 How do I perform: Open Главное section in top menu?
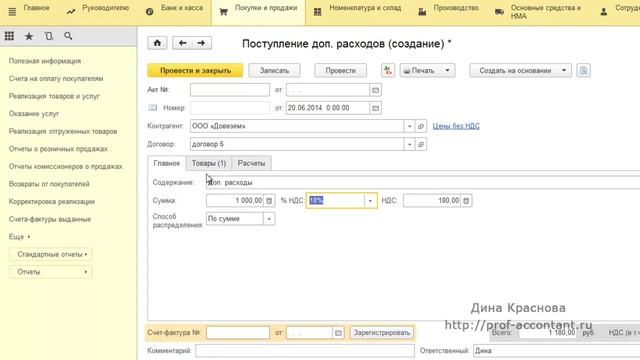click(x=36, y=8)
